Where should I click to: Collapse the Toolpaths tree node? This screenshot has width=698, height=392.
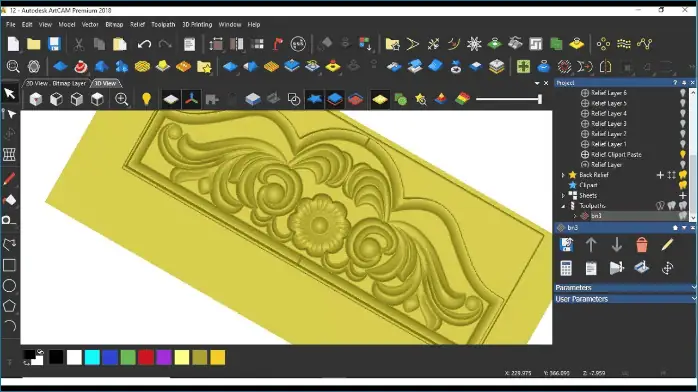point(563,206)
